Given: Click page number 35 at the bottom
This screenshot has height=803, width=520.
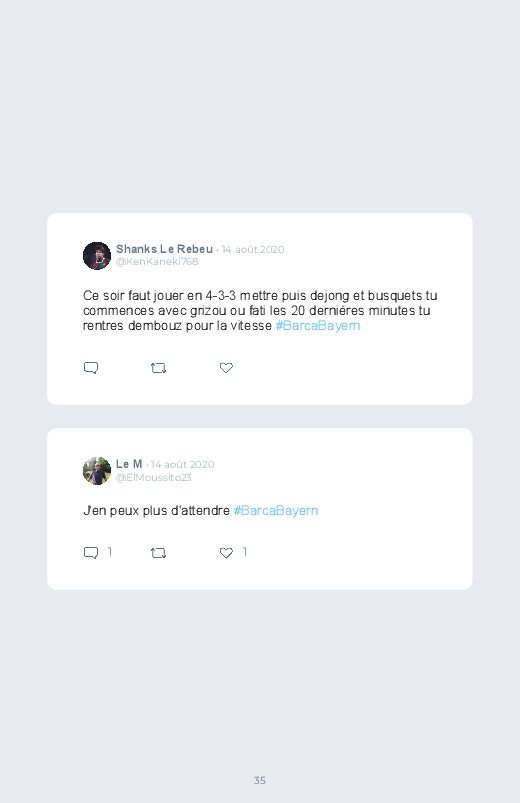Looking at the screenshot, I should [260, 780].
